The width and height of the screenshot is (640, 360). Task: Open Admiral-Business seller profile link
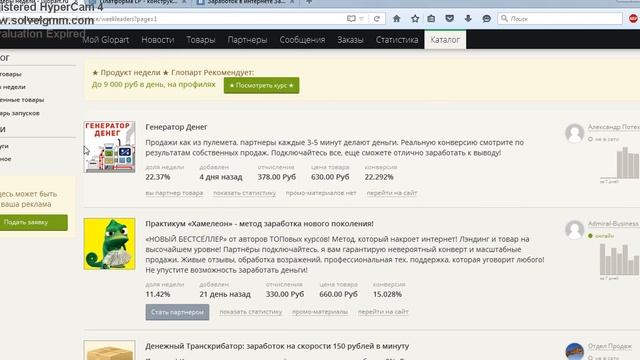[x=613, y=224]
